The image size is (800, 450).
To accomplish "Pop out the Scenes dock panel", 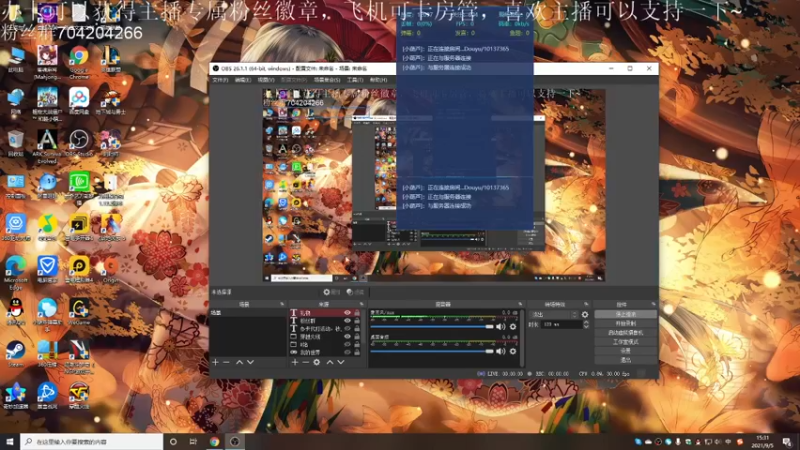I will tap(282, 304).
